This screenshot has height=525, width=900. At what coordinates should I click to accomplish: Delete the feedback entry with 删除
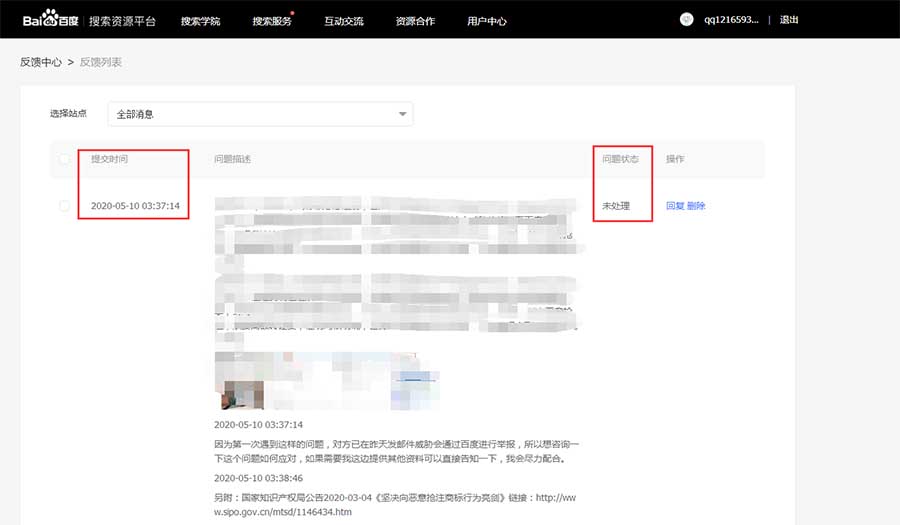point(696,206)
